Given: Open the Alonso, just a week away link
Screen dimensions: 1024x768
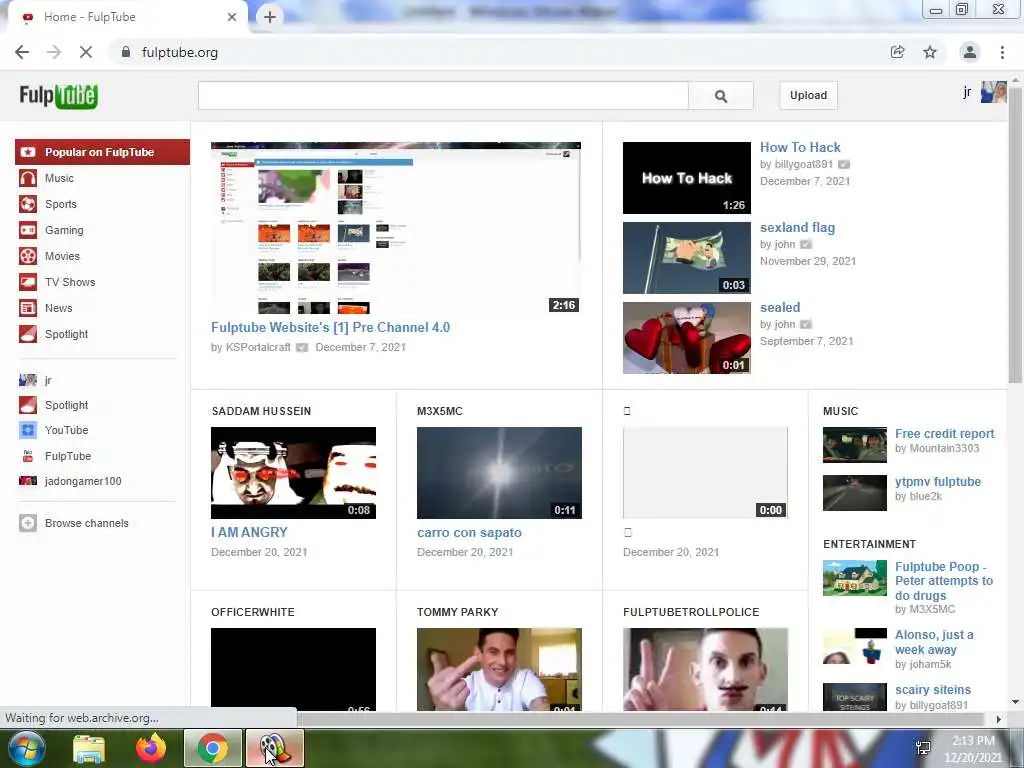Looking at the screenshot, I should 934,642.
